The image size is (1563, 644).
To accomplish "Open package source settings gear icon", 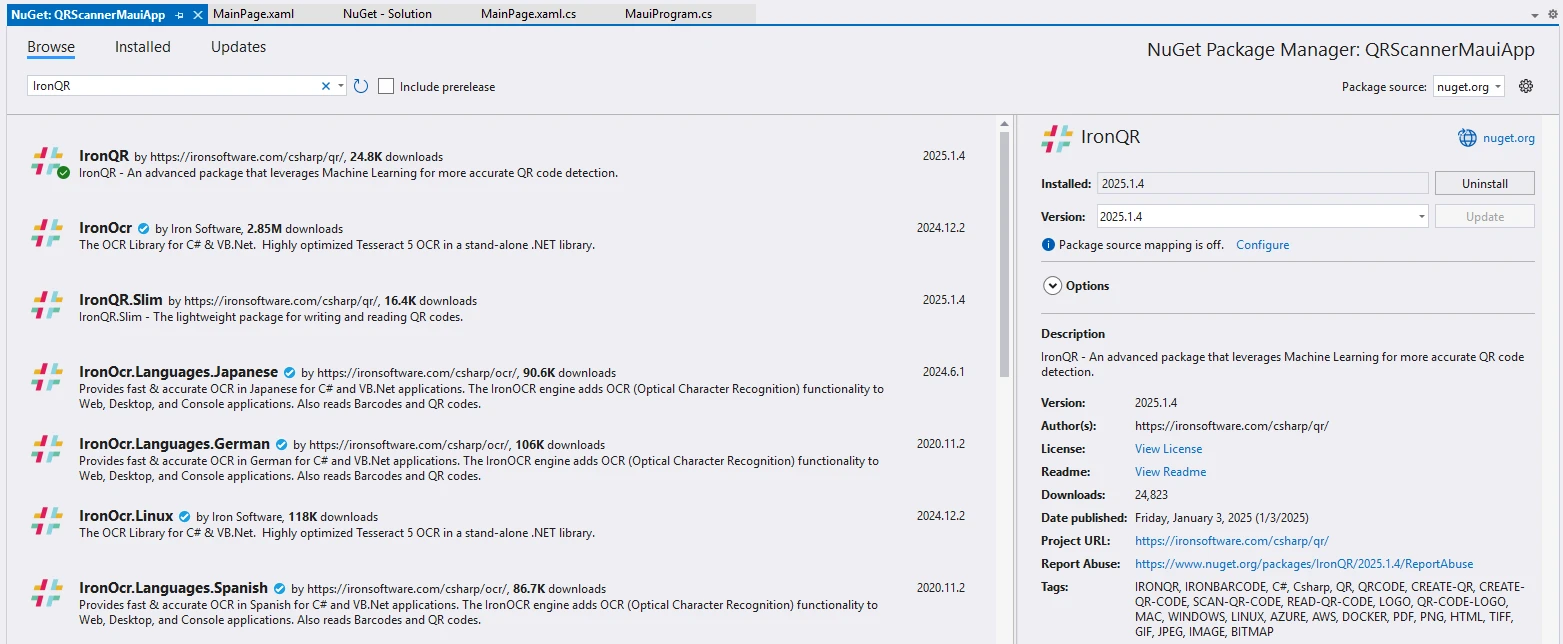I will [1525, 87].
